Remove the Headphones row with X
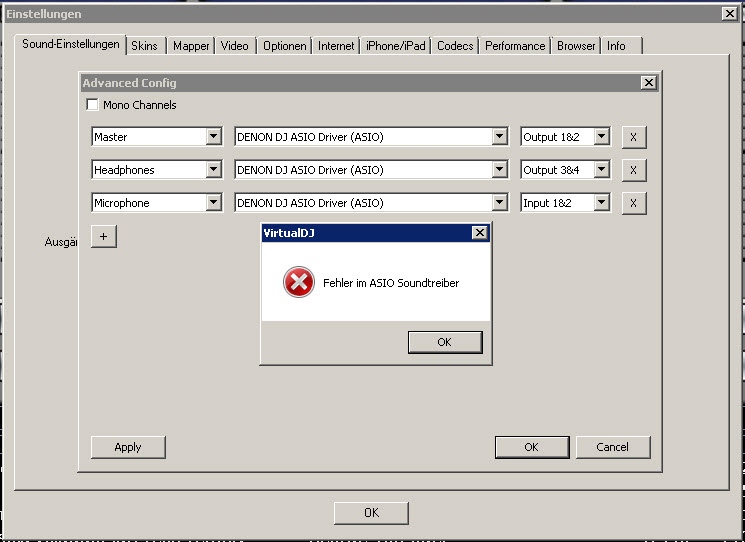Screen dimensions: 745x542 (x=634, y=170)
